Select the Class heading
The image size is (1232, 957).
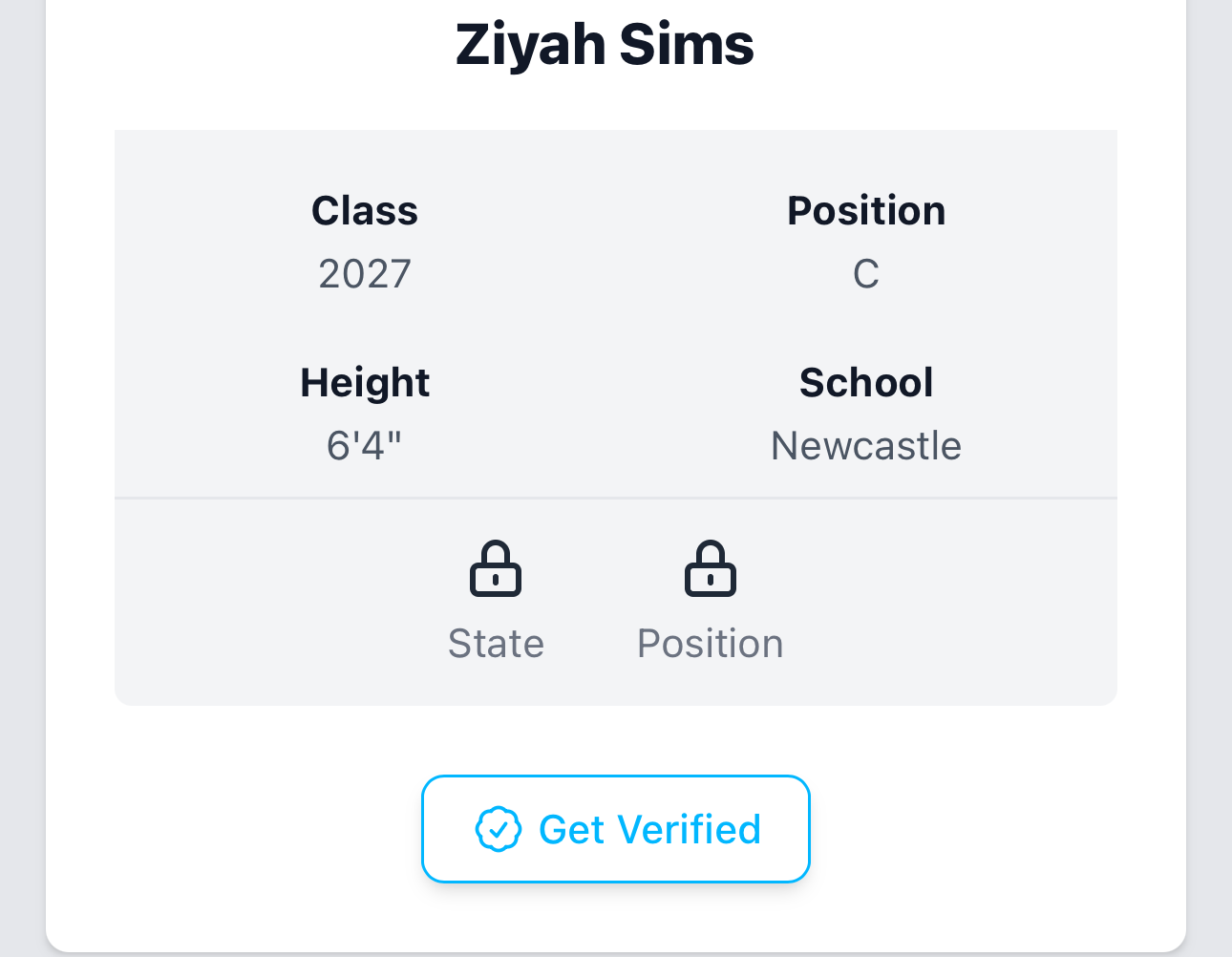point(365,210)
